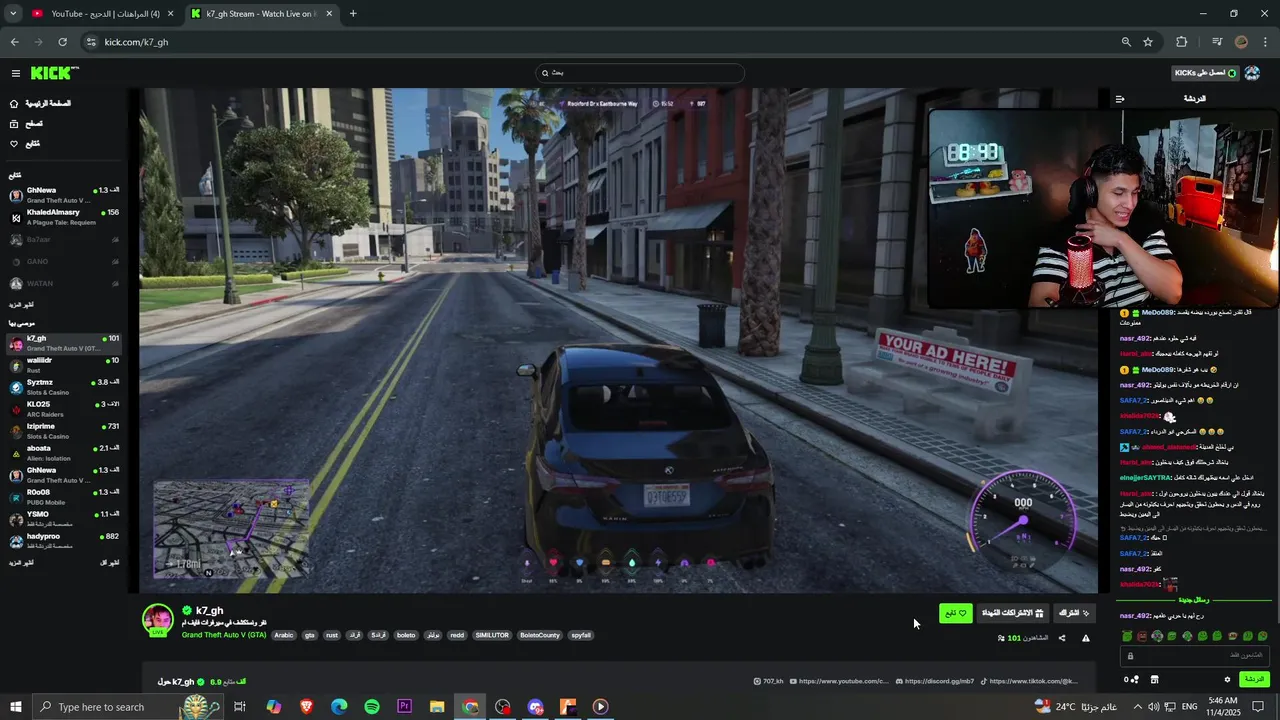Image resolution: width=1280 pixels, height=720 pixels.
Task: Bookmark this page with star icon
Action: point(1148,42)
